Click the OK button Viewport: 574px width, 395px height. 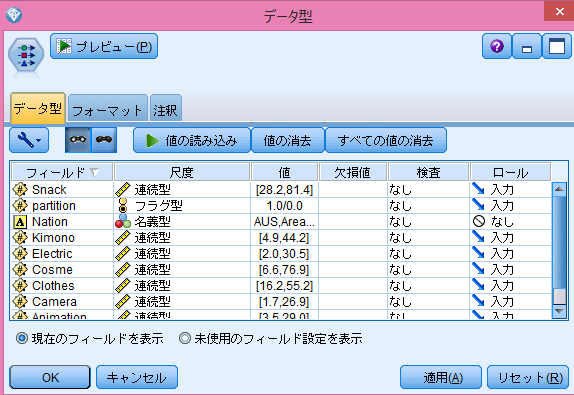[50, 377]
